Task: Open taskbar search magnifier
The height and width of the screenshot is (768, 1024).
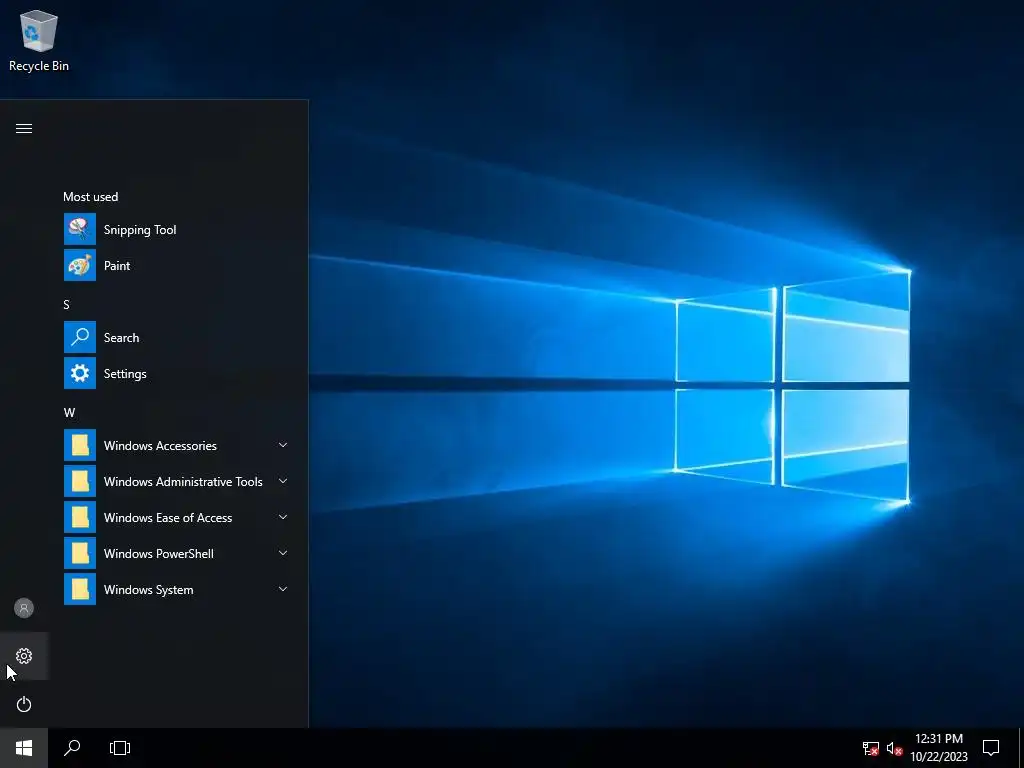Action: point(72,748)
